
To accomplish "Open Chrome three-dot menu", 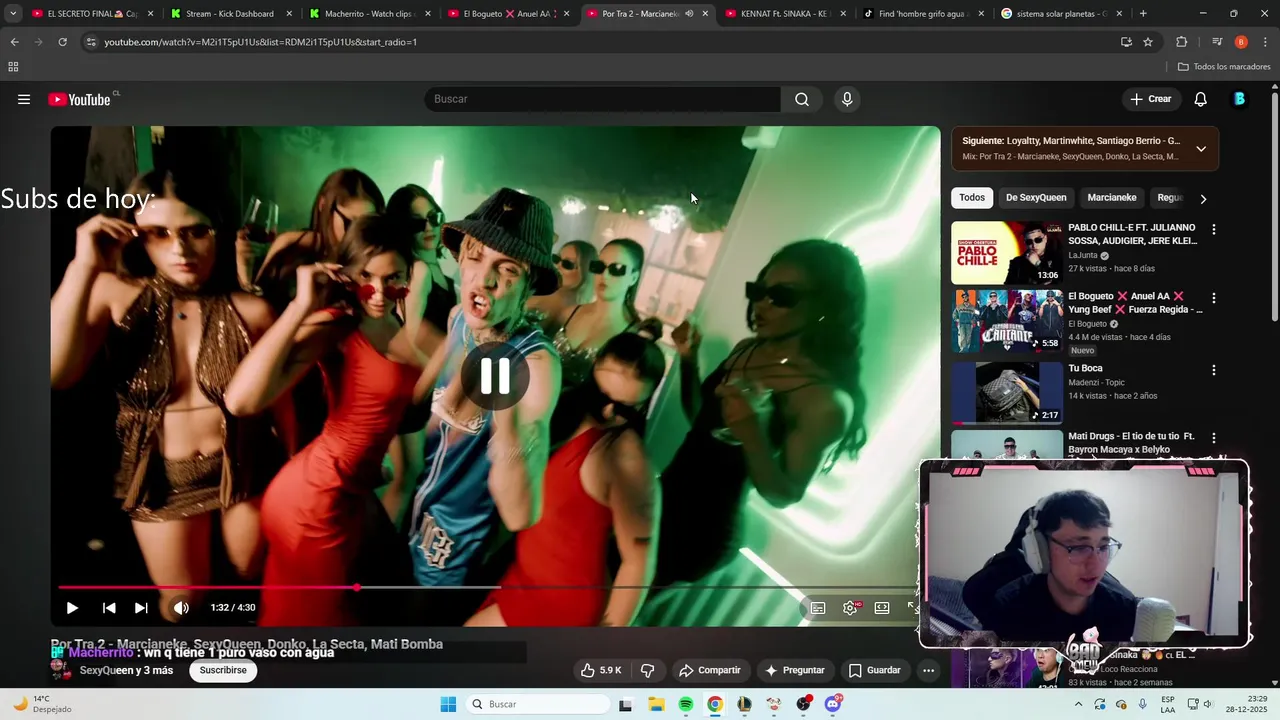I will coord(1265,42).
